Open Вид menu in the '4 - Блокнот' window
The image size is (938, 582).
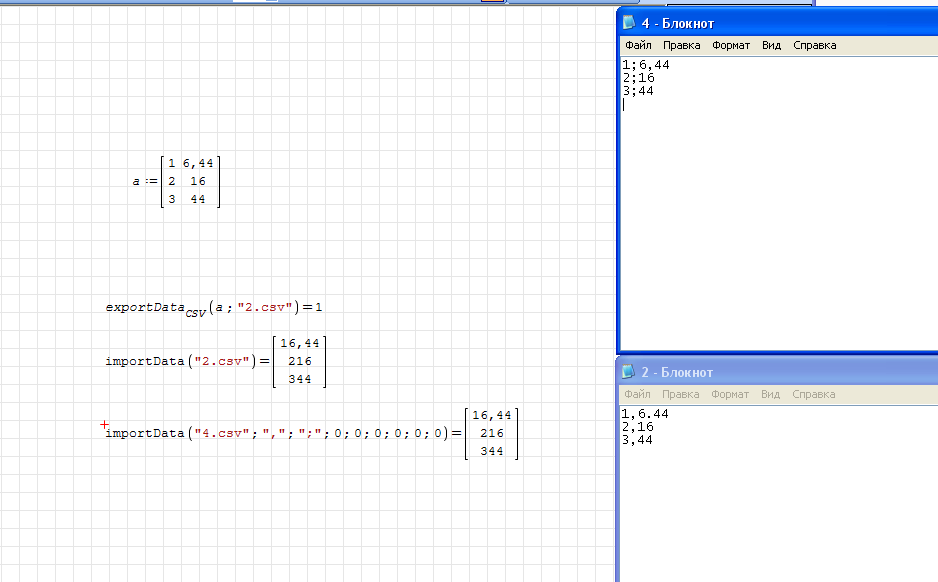pos(771,45)
